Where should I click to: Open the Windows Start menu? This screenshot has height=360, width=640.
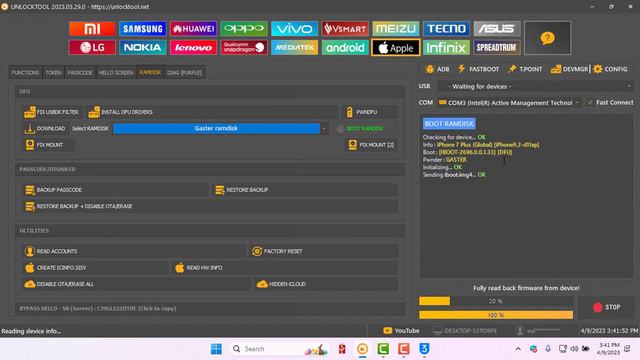(x=216, y=349)
